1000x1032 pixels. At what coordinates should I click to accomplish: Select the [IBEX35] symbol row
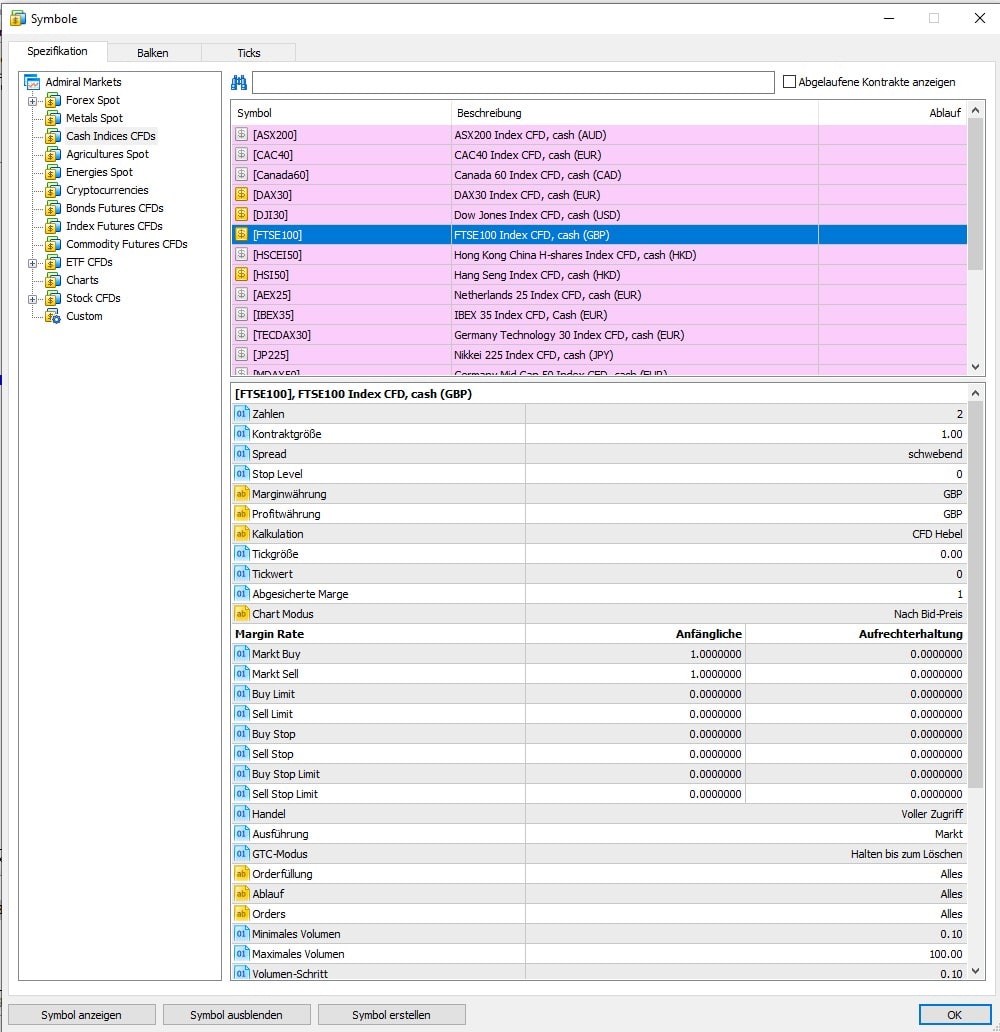(599, 315)
